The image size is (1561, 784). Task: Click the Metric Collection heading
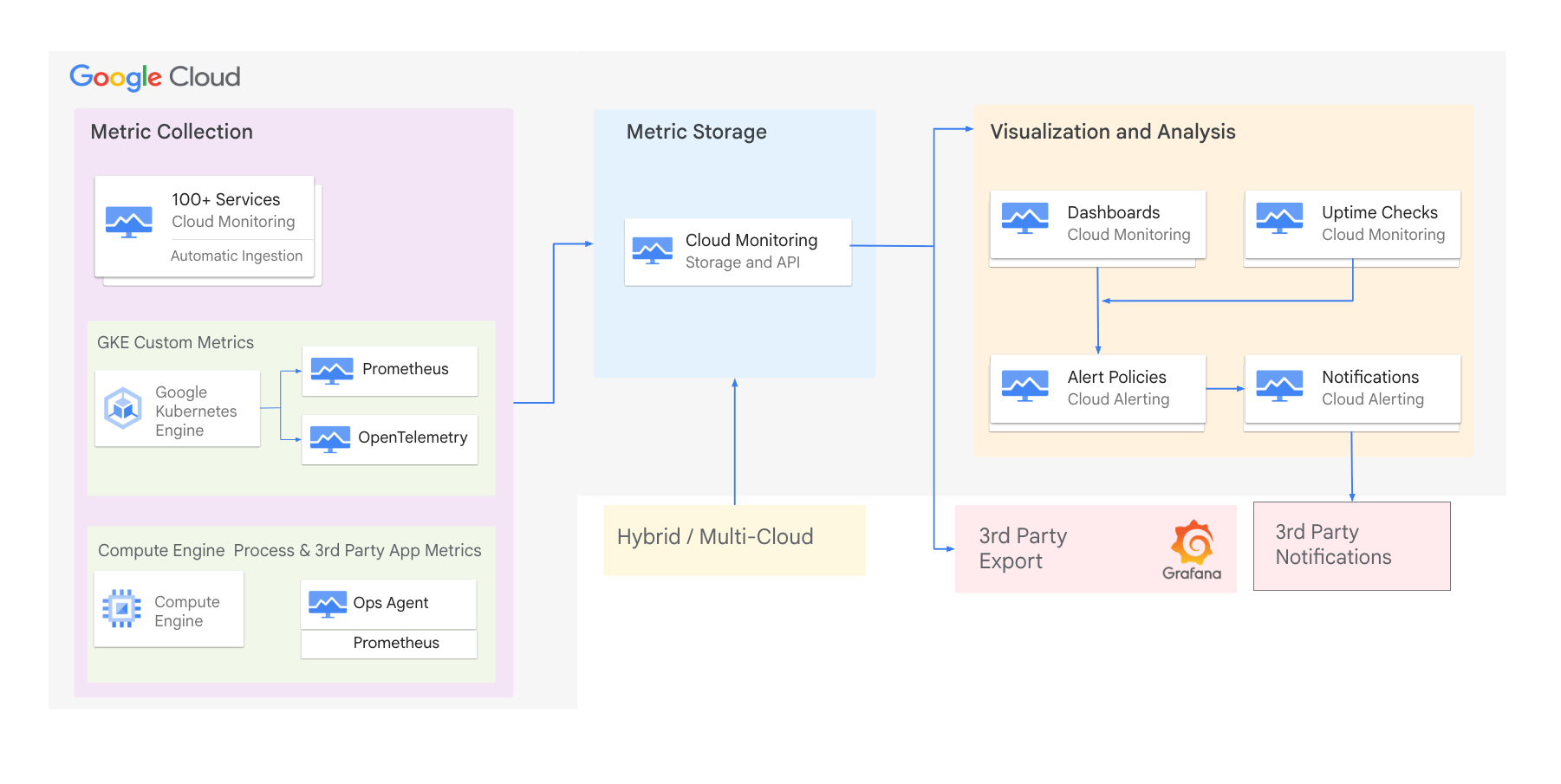[x=172, y=132]
